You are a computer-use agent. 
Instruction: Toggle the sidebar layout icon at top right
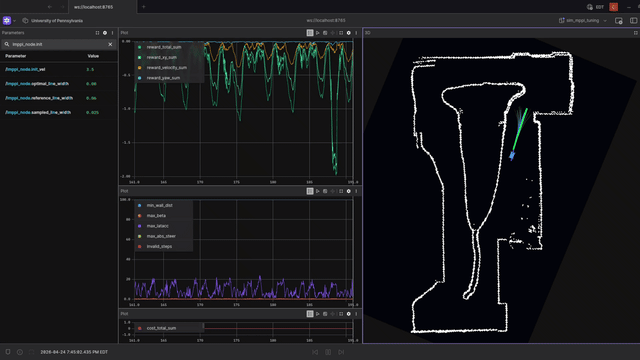633,20
